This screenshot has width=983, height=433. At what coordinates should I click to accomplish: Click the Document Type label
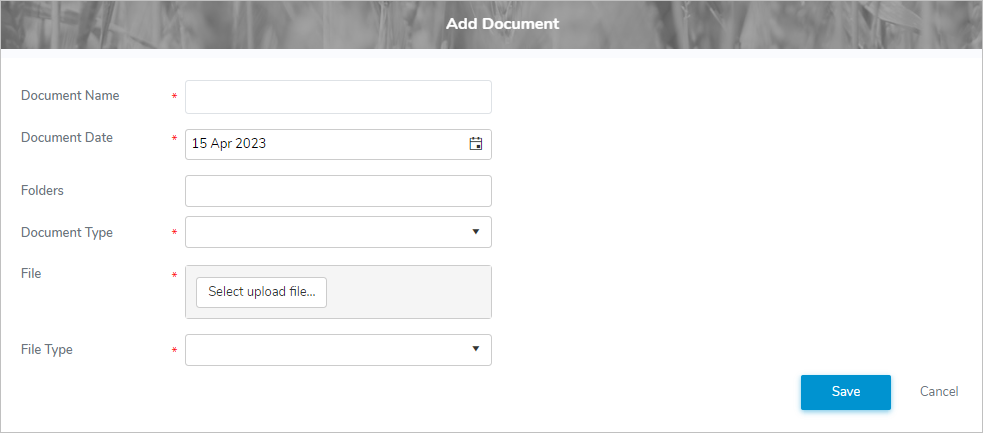(67, 233)
